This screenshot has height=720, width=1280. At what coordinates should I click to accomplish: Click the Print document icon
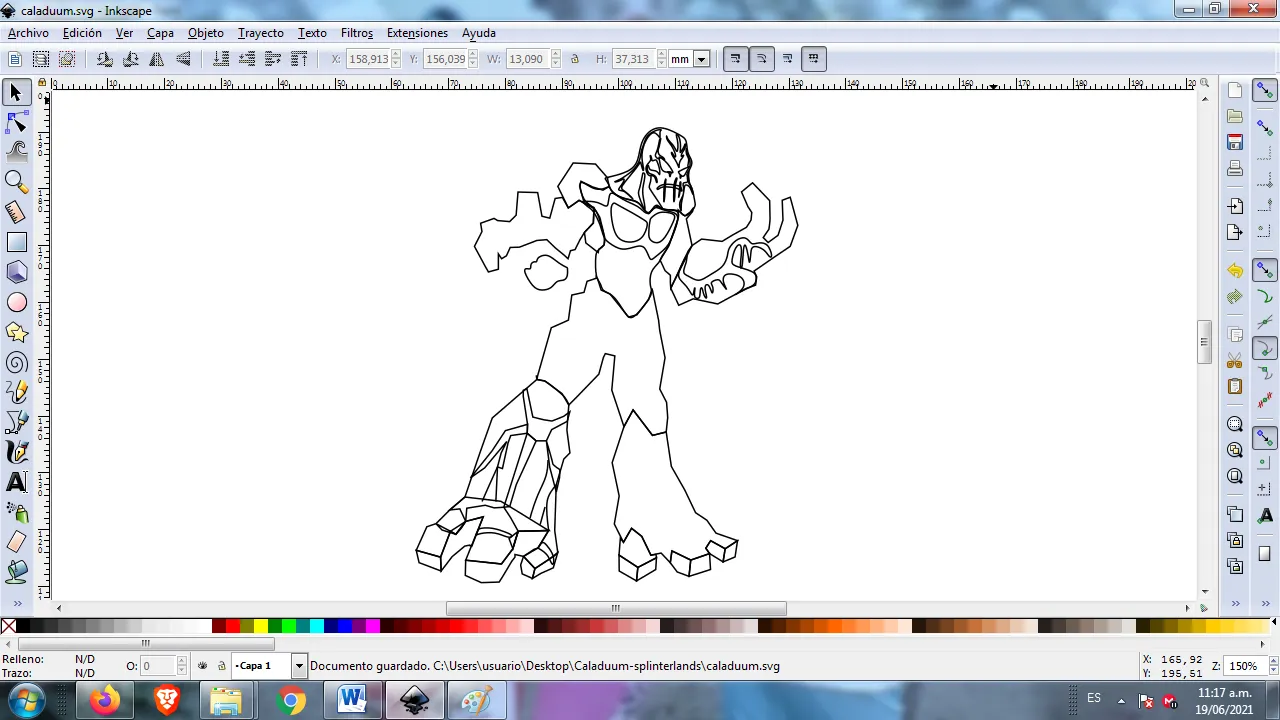pos(1235,168)
